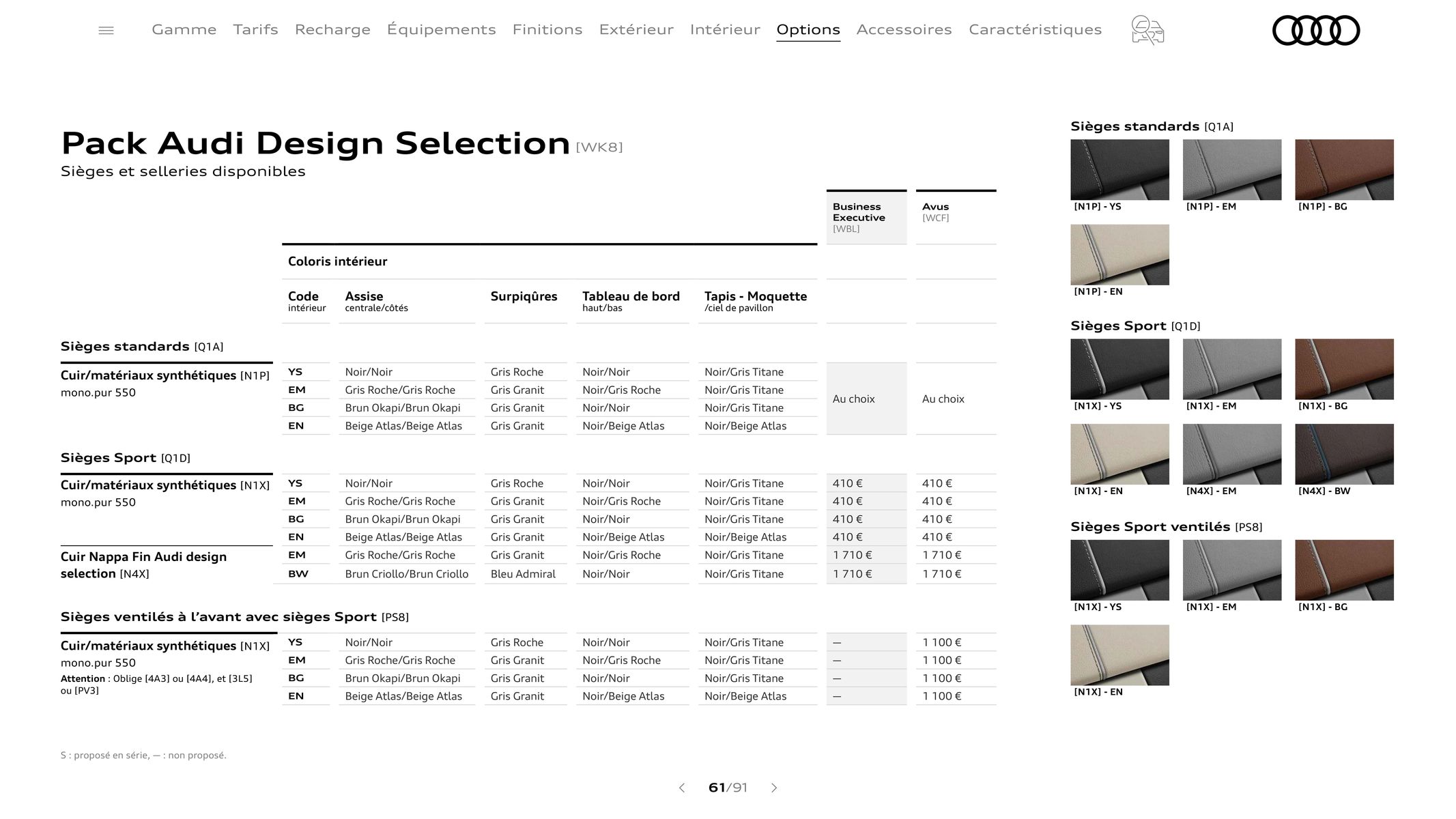The height and width of the screenshot is (819, 1456).
Task: Select ventilated seats [N1X] - BG swatch
Action: coord(1344,571)
